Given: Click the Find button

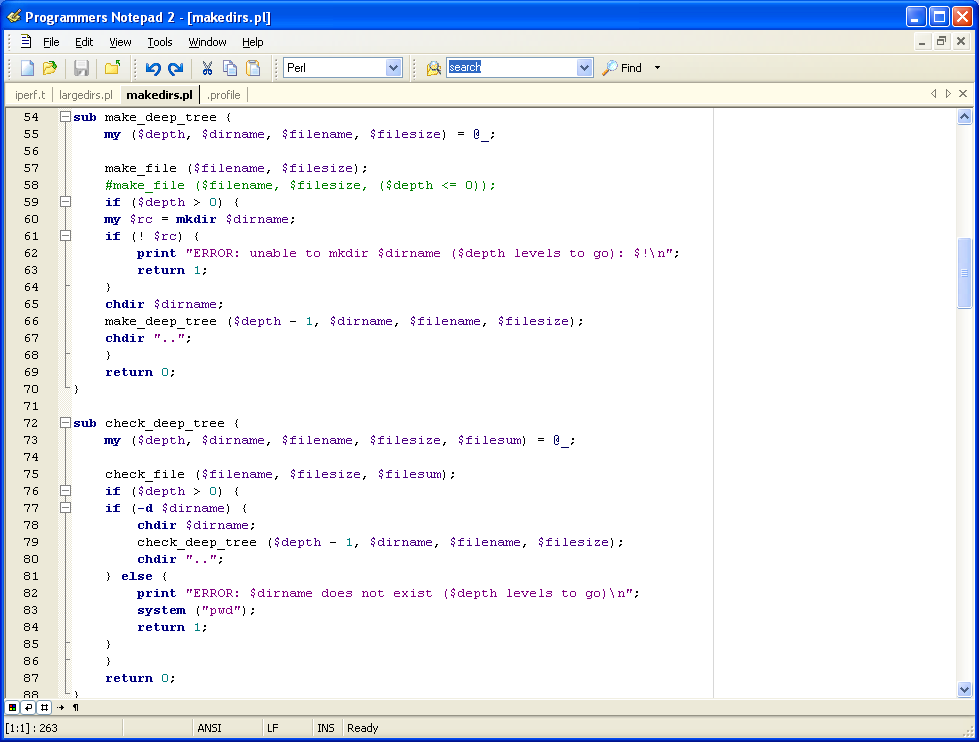Looking at the screenshot, I should tap(622, 67).
